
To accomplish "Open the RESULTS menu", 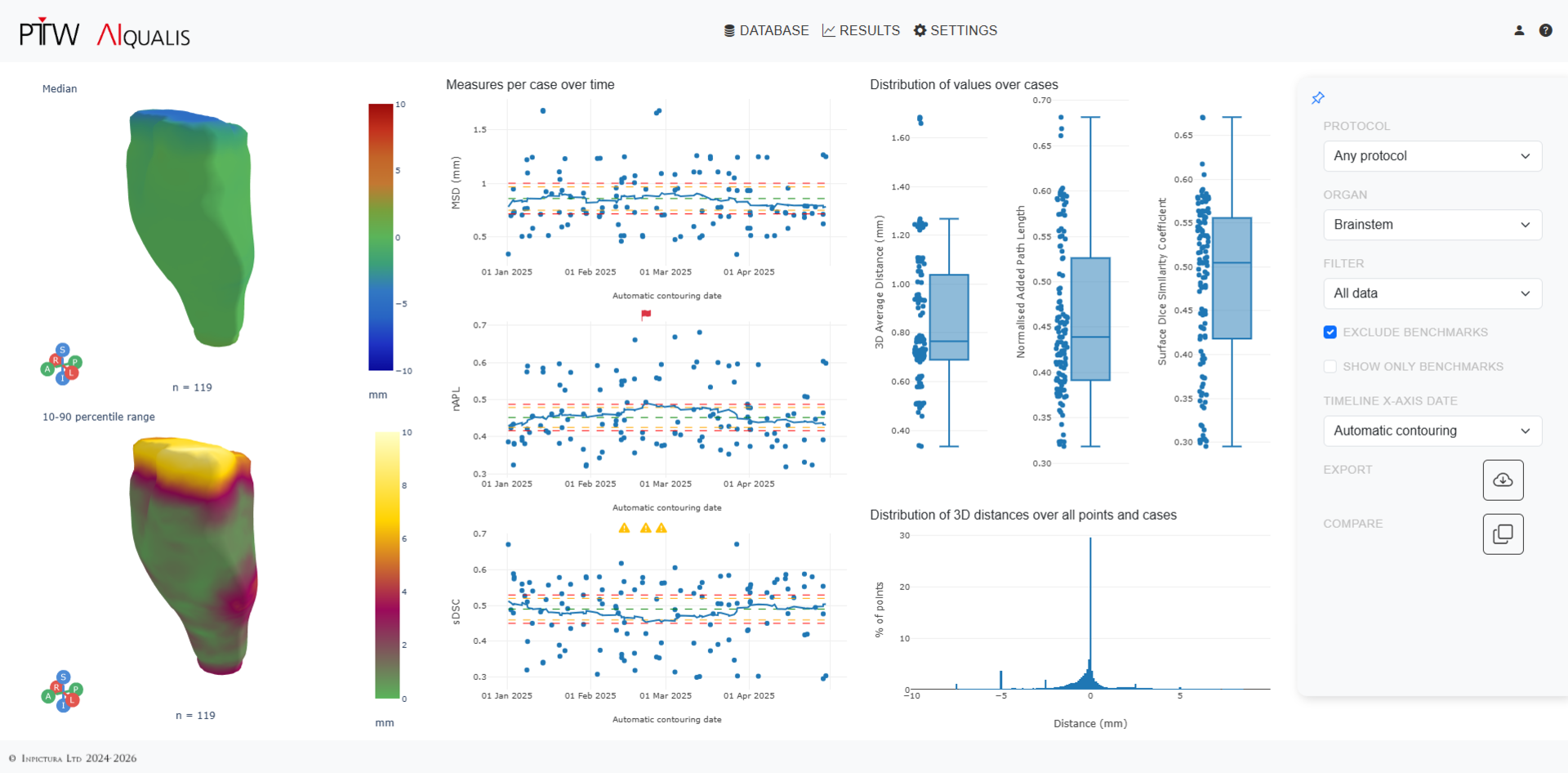I will [x=861, y=30].
